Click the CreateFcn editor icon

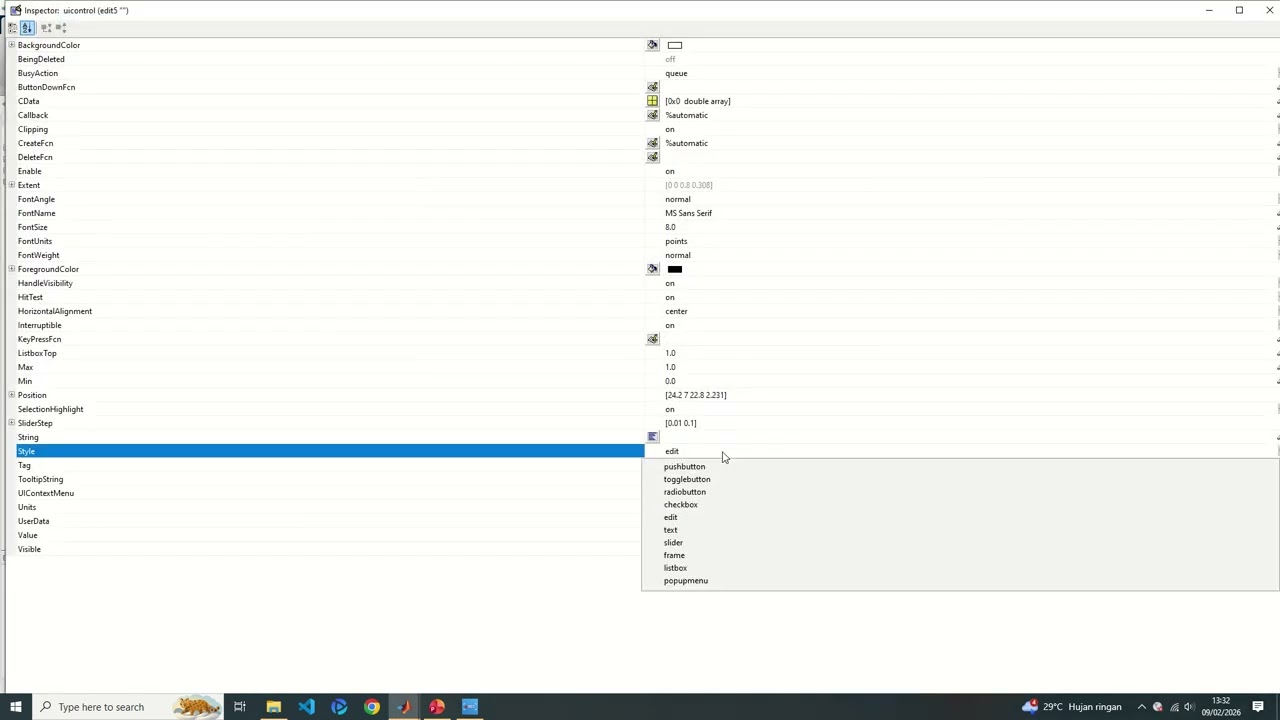click(x=653, y=143)
